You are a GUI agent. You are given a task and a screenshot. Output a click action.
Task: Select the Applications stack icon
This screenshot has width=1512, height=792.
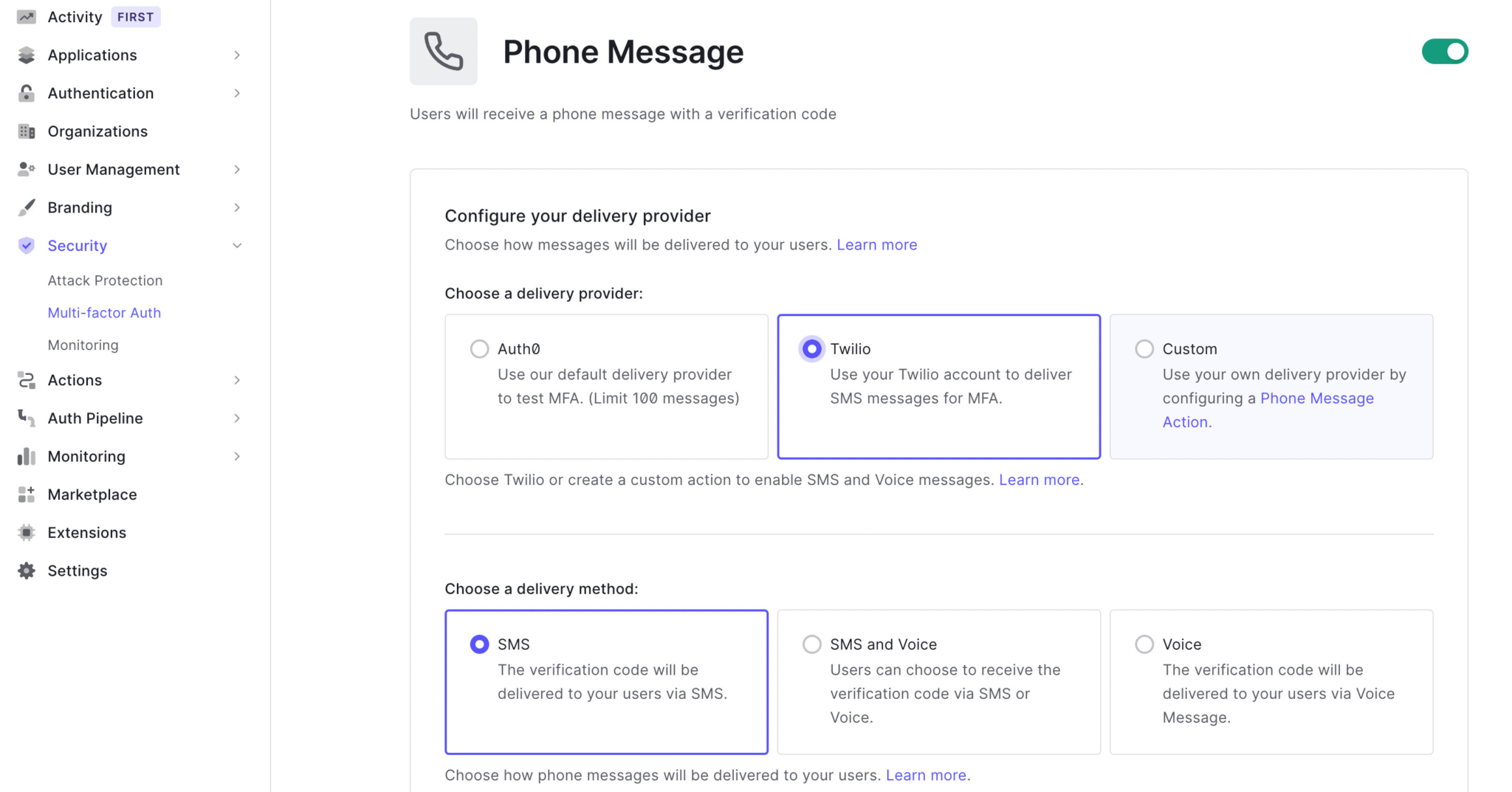point(26,55)
